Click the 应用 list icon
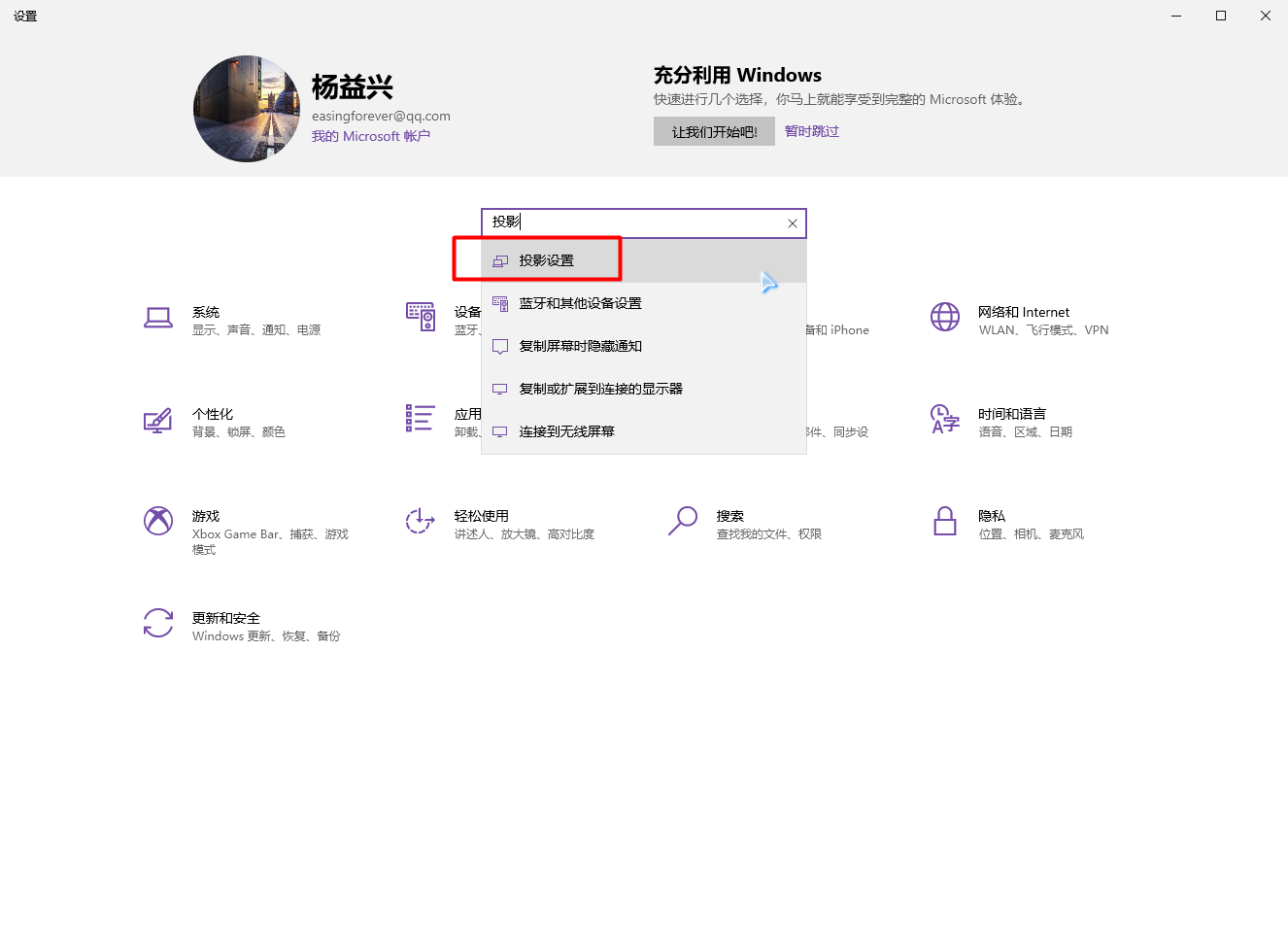This screenshot has width=1288, height=926. coord(420,419)
